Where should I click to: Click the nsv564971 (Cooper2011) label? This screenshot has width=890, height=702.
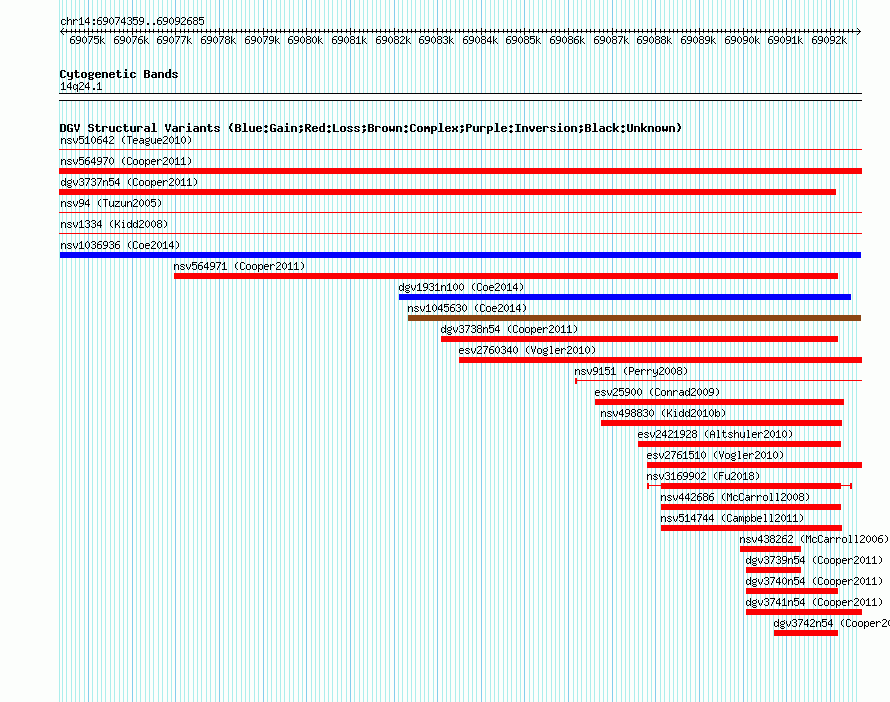[239, 266]
